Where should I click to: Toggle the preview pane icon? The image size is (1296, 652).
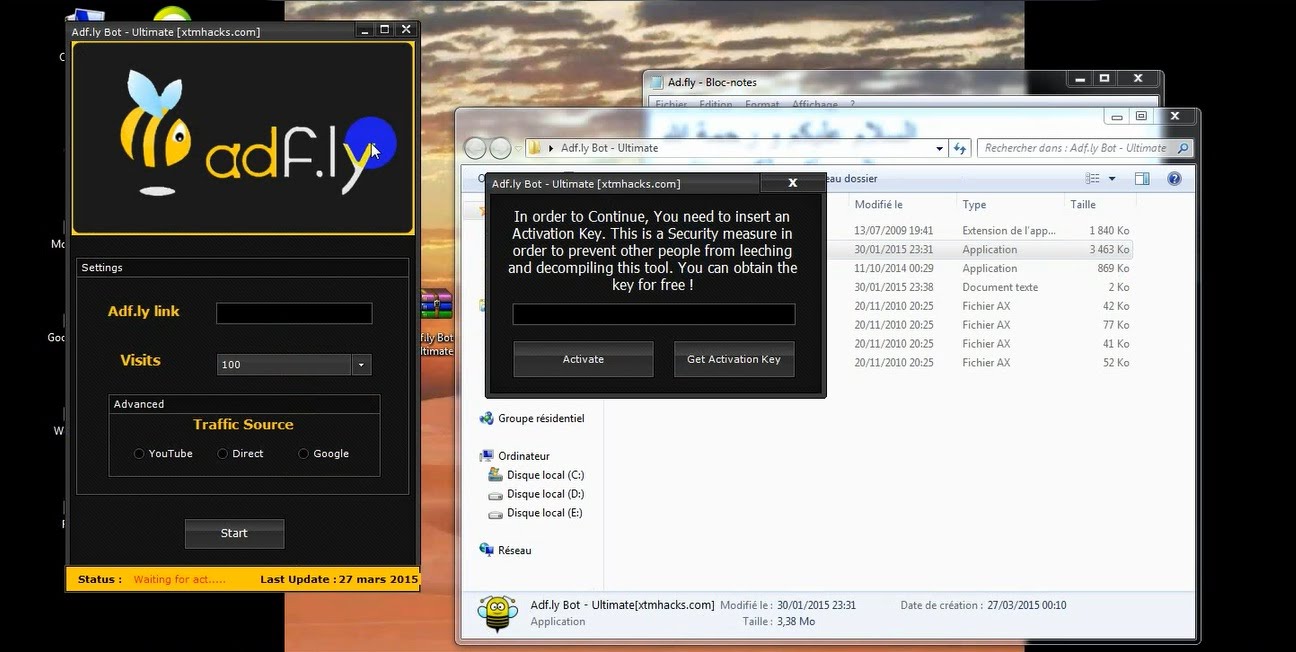click(1142, 179)
